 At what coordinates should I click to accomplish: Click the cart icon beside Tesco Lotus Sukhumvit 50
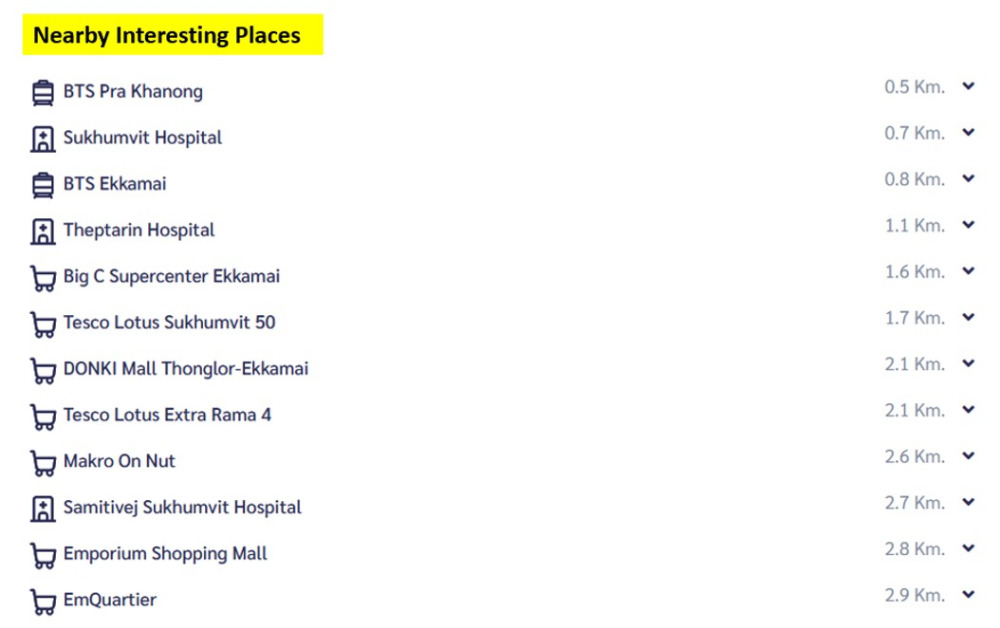43,325
